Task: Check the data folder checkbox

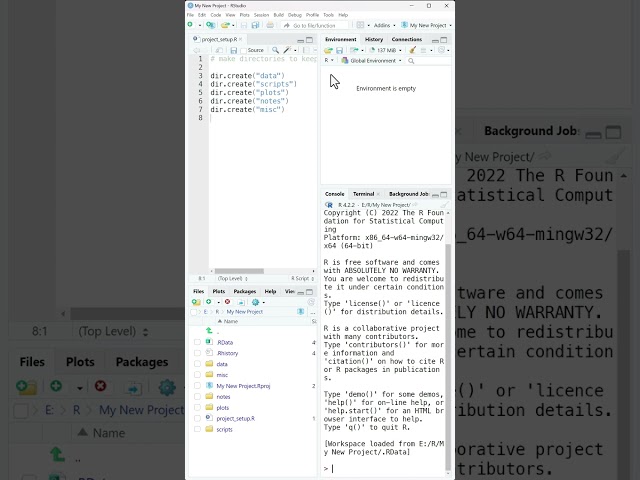Action: click(x=197, y=364)
